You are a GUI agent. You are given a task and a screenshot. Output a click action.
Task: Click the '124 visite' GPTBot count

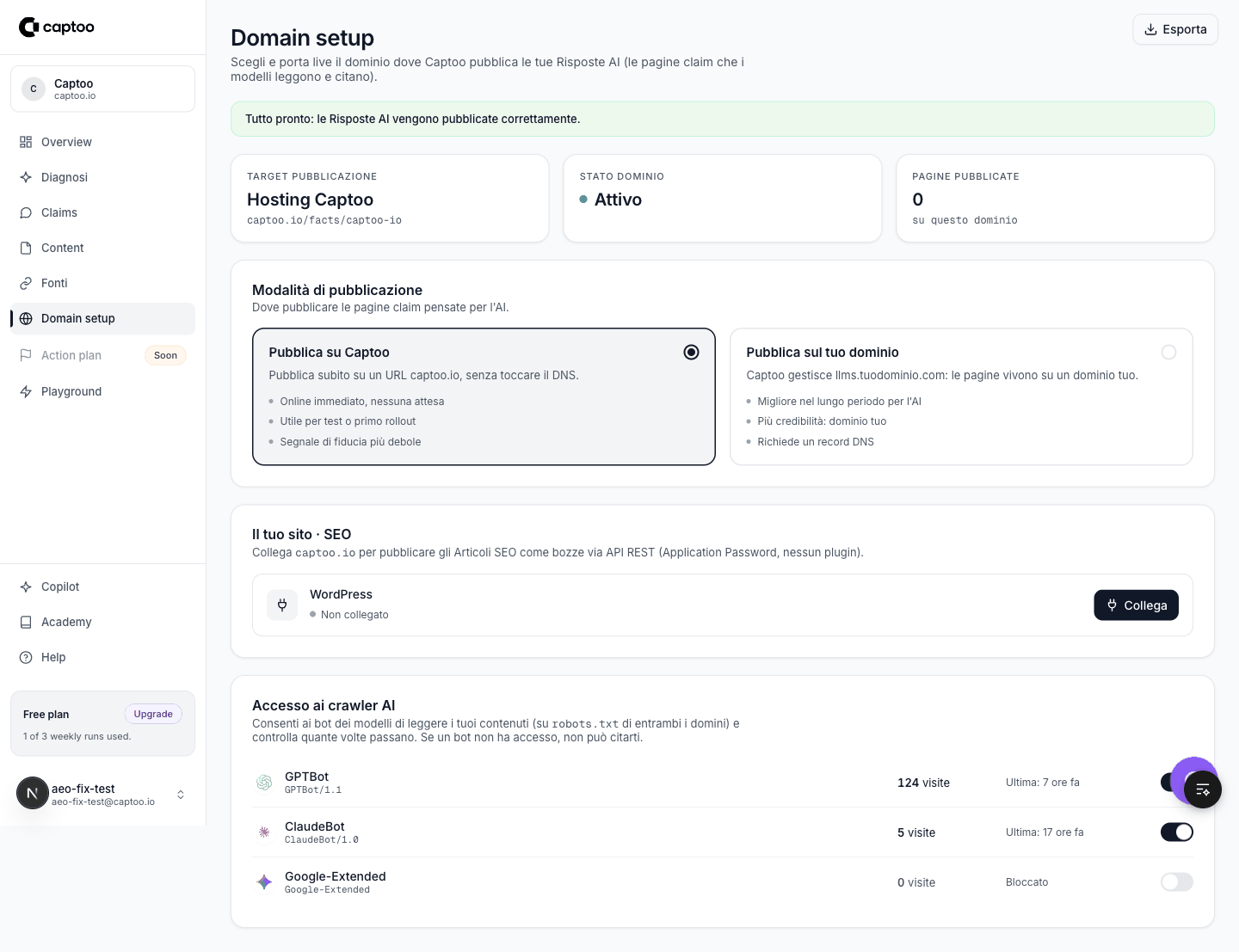tap(923, 783)
